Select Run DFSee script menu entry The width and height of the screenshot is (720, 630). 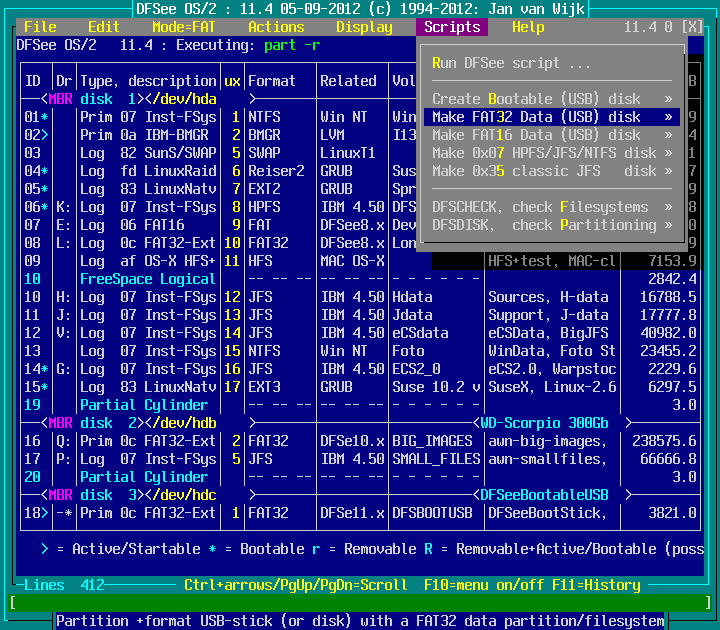click(x=511, y=63)
